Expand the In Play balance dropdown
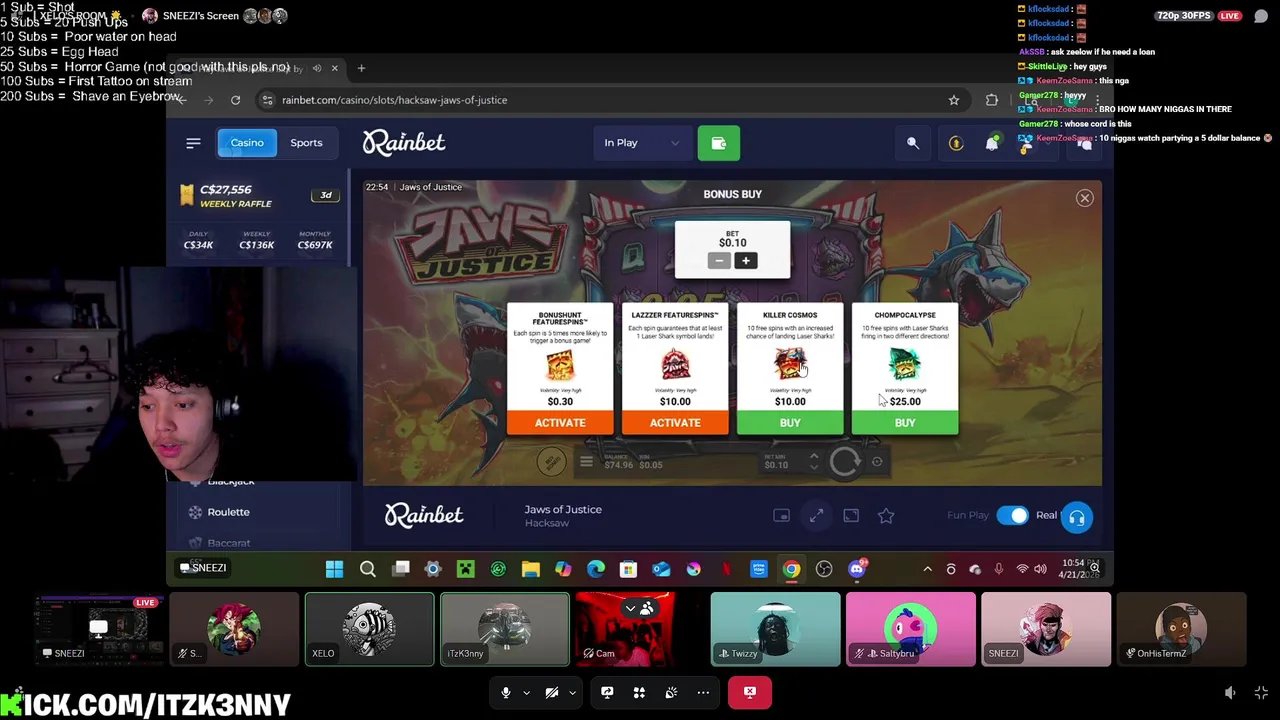1280x720 pixels. tap(641, 143)
